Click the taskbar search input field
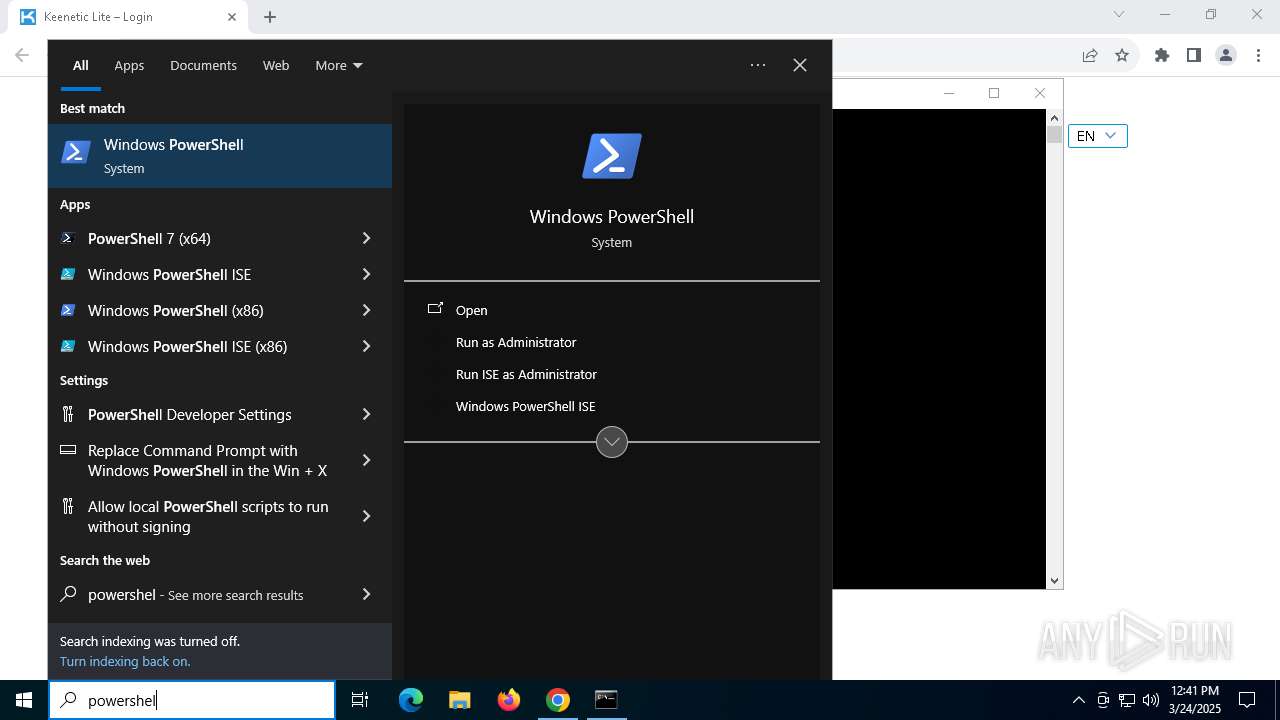Viewport: 1280px width, 720px height. pyautogui.click(x=192, y=700)
